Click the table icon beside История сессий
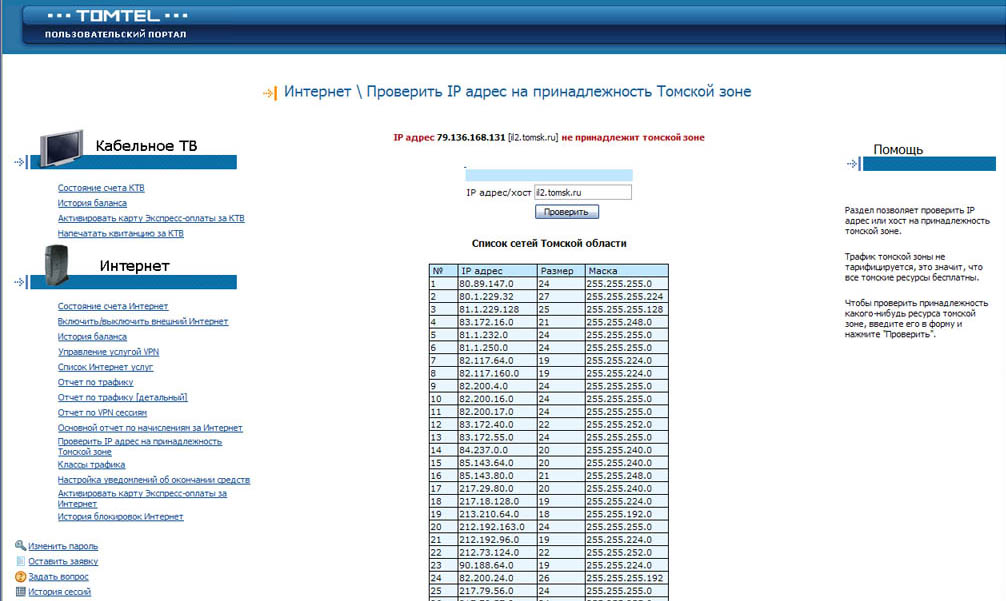1006x601 pixels. pos(20,592)
